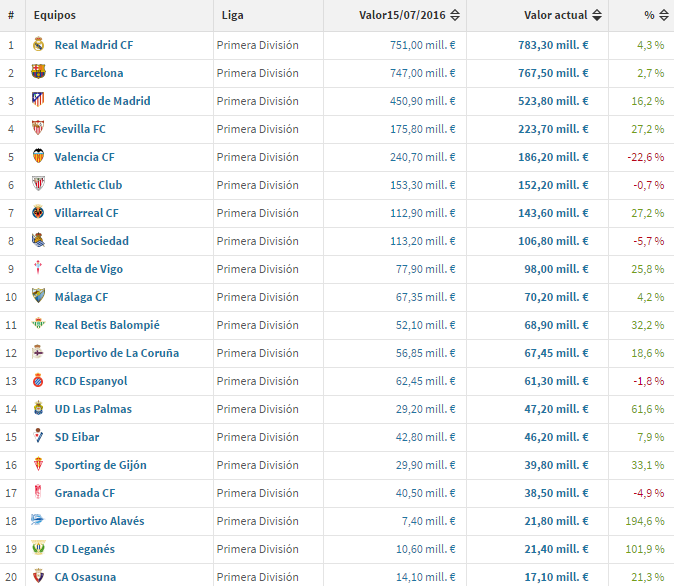
Task: Click the SD Eibar crest icon
Action: [39, 436]
